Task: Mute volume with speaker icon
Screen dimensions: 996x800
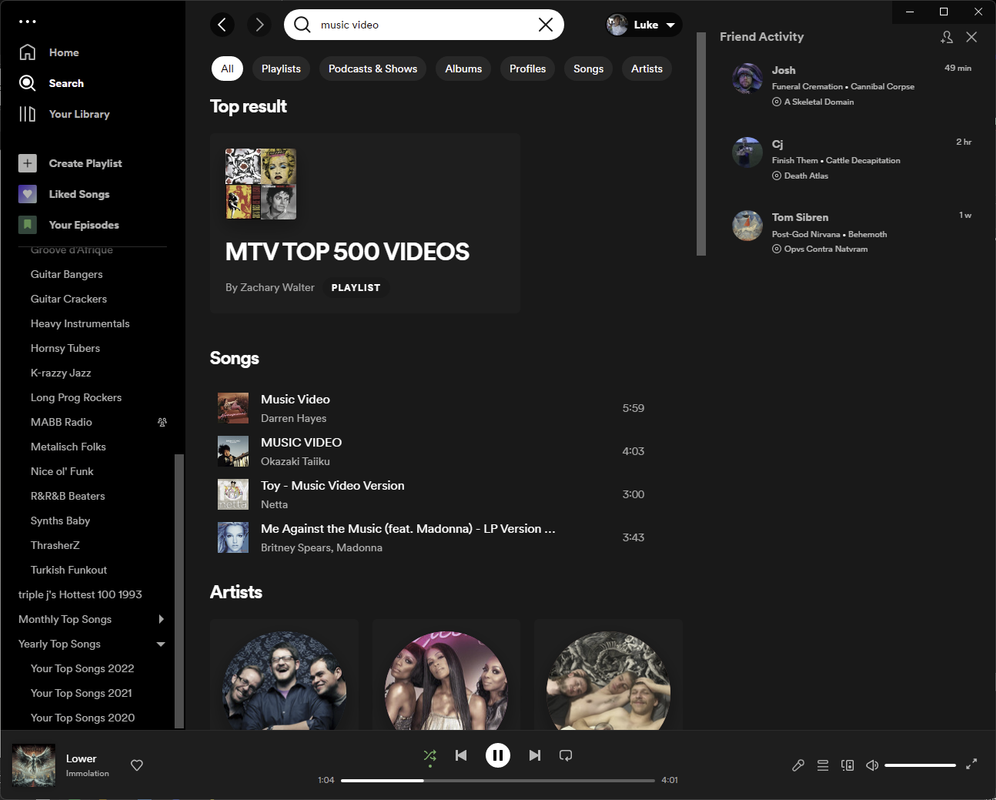Action: point(872,765)
